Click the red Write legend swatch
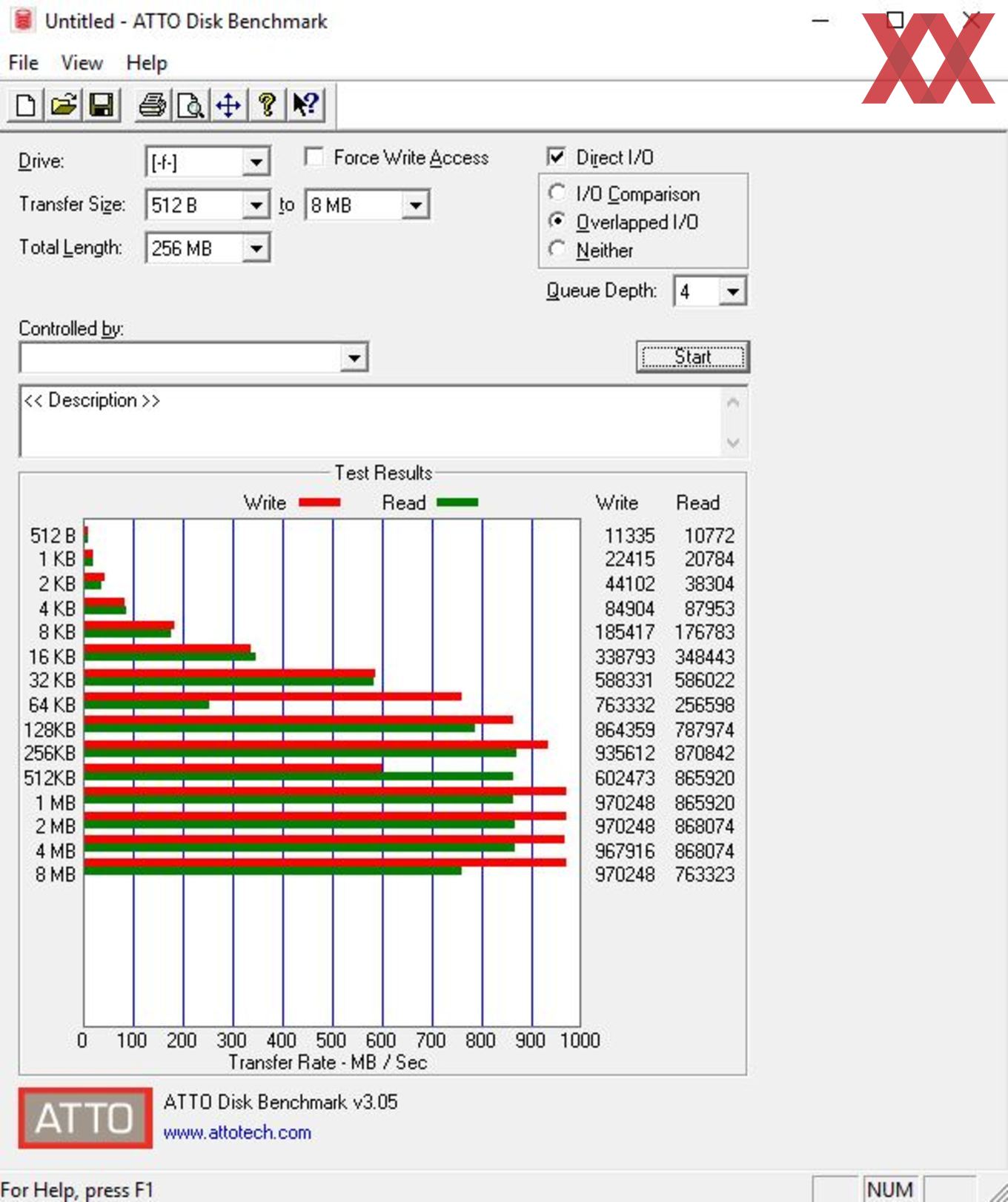This screenshot has height=1202, width=1008. tap(319, 502)
